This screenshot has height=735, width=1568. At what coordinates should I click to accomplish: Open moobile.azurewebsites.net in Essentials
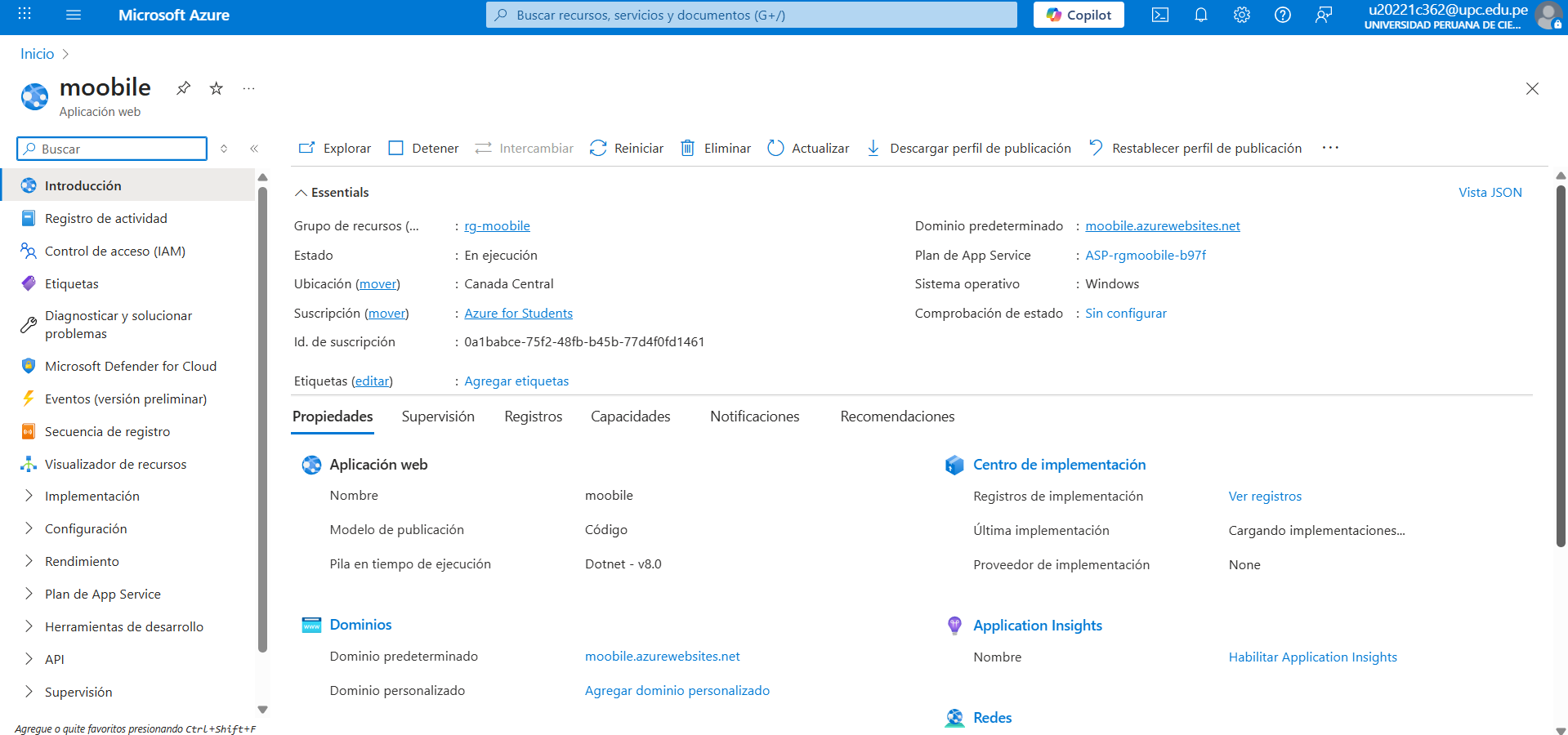[1163, 226]
